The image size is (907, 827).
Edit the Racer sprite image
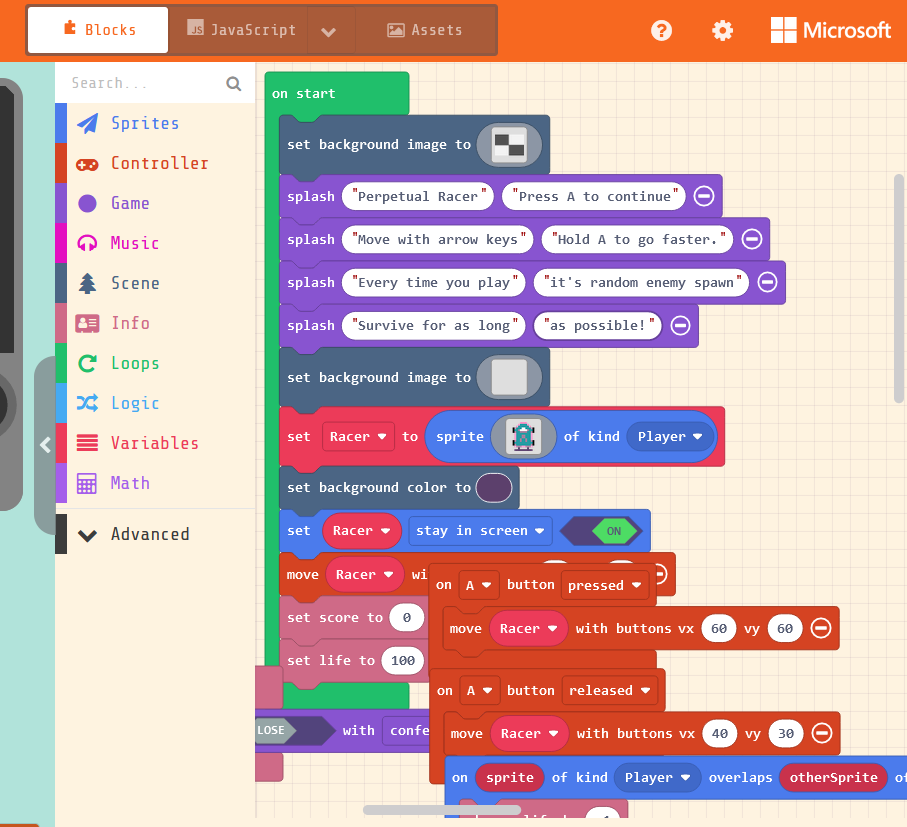click(x=523, y=437)
